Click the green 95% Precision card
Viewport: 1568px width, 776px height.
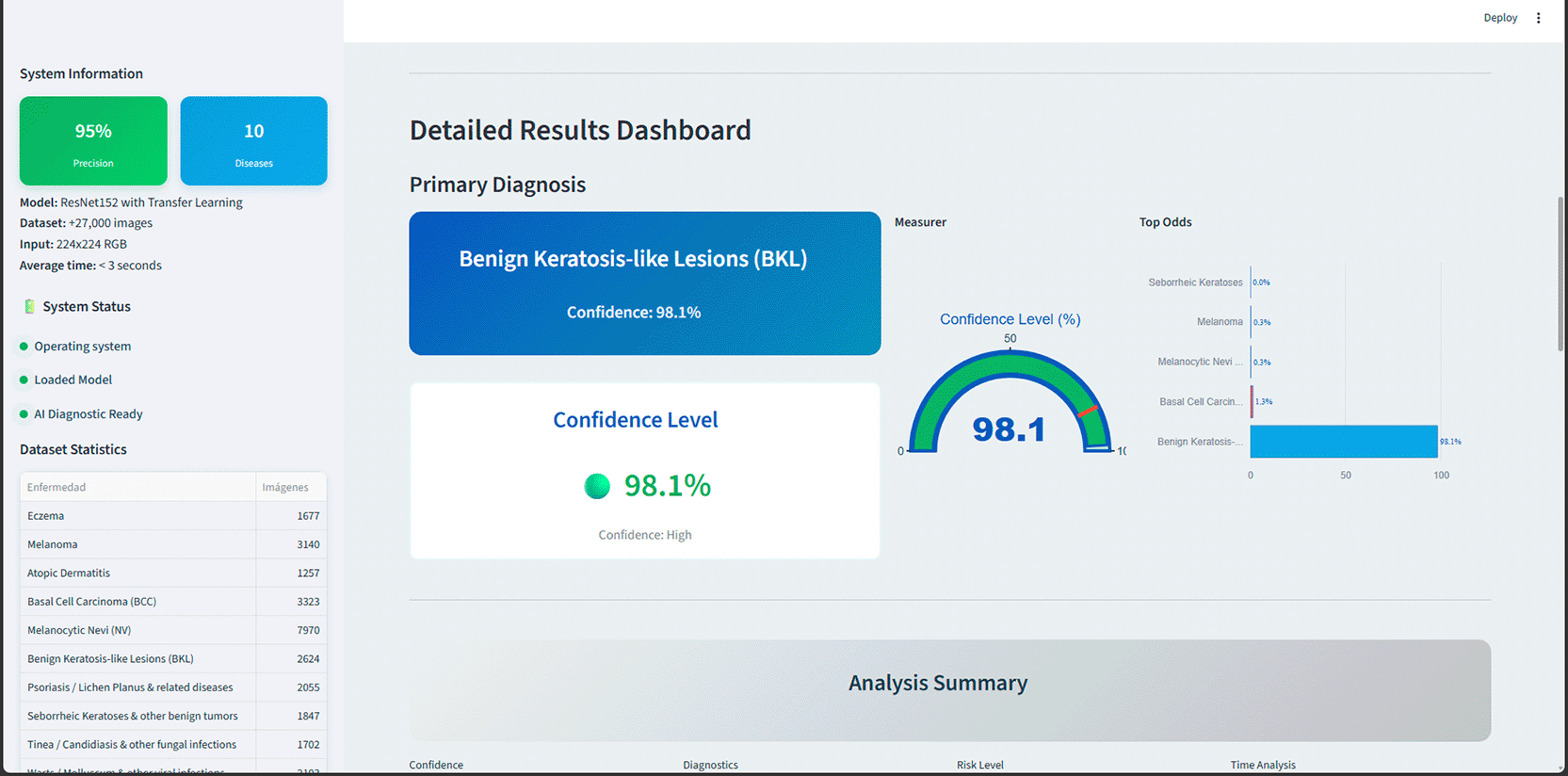tap(93, 141)
